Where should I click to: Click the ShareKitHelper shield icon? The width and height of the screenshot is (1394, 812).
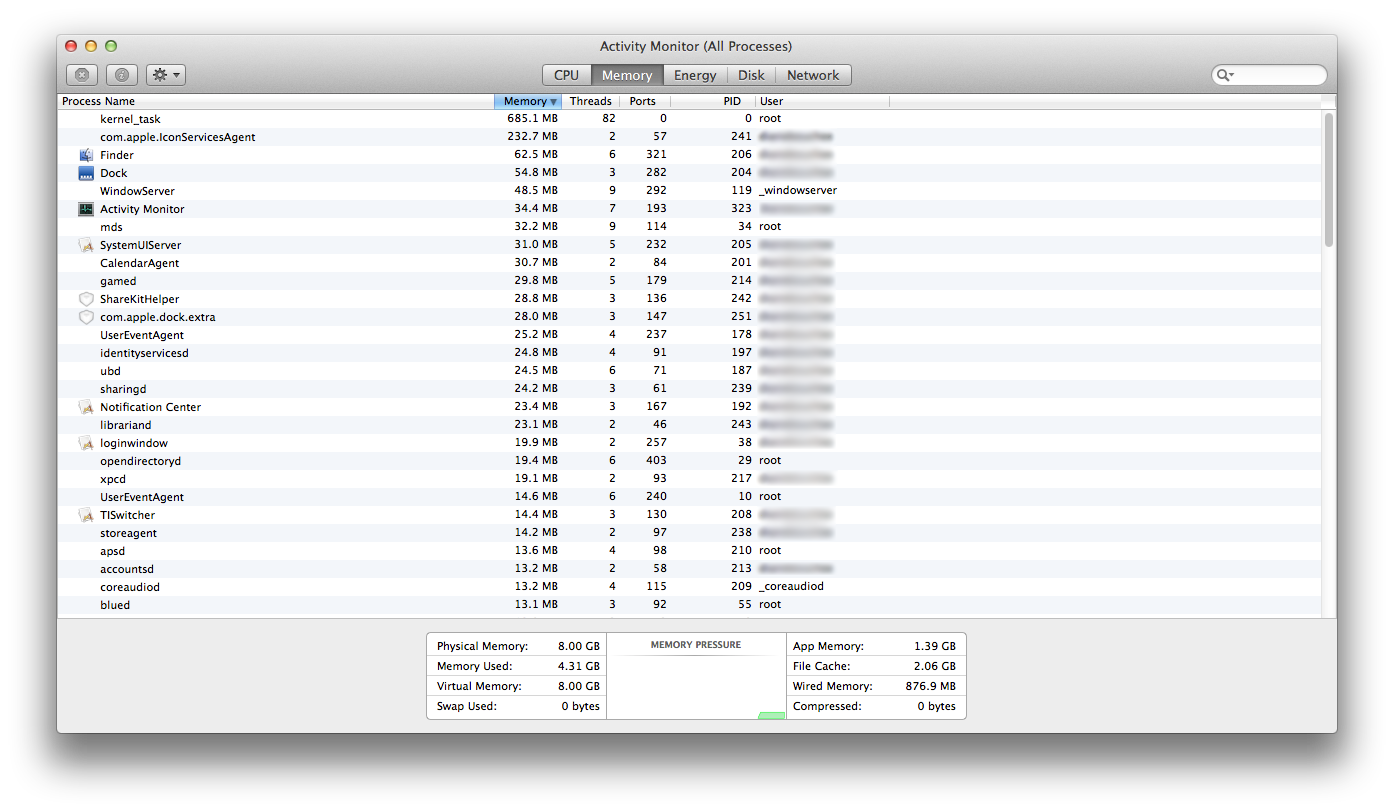86,299
